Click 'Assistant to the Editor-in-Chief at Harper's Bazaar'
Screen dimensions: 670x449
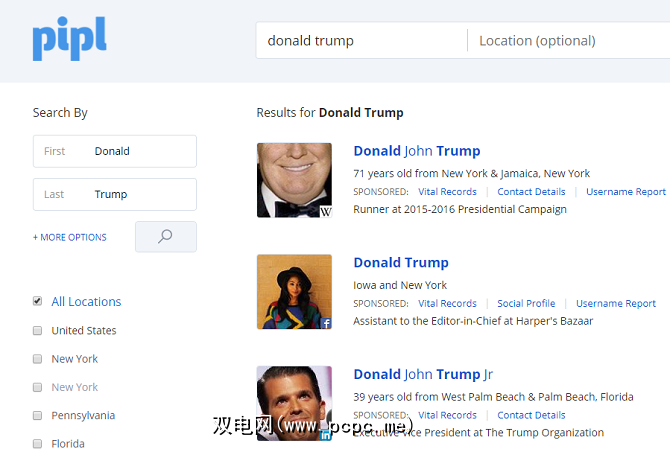pyautogui.click(x=473, y=321)
